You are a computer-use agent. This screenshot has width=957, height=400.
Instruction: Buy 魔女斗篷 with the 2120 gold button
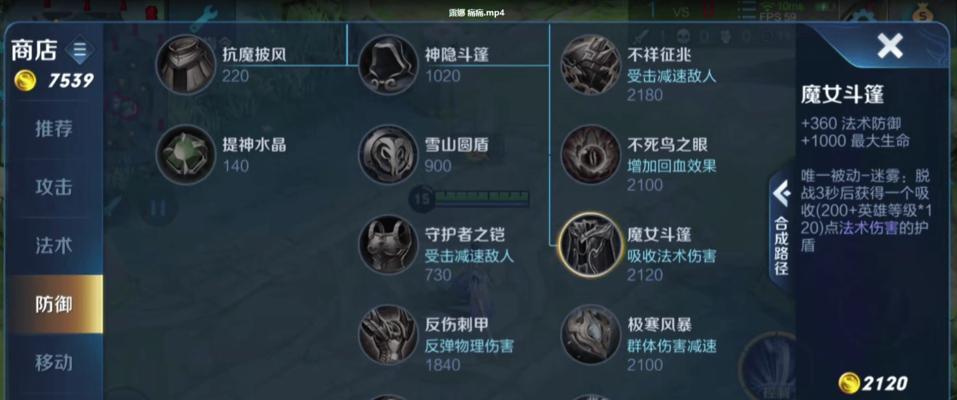tap(873, 383)
